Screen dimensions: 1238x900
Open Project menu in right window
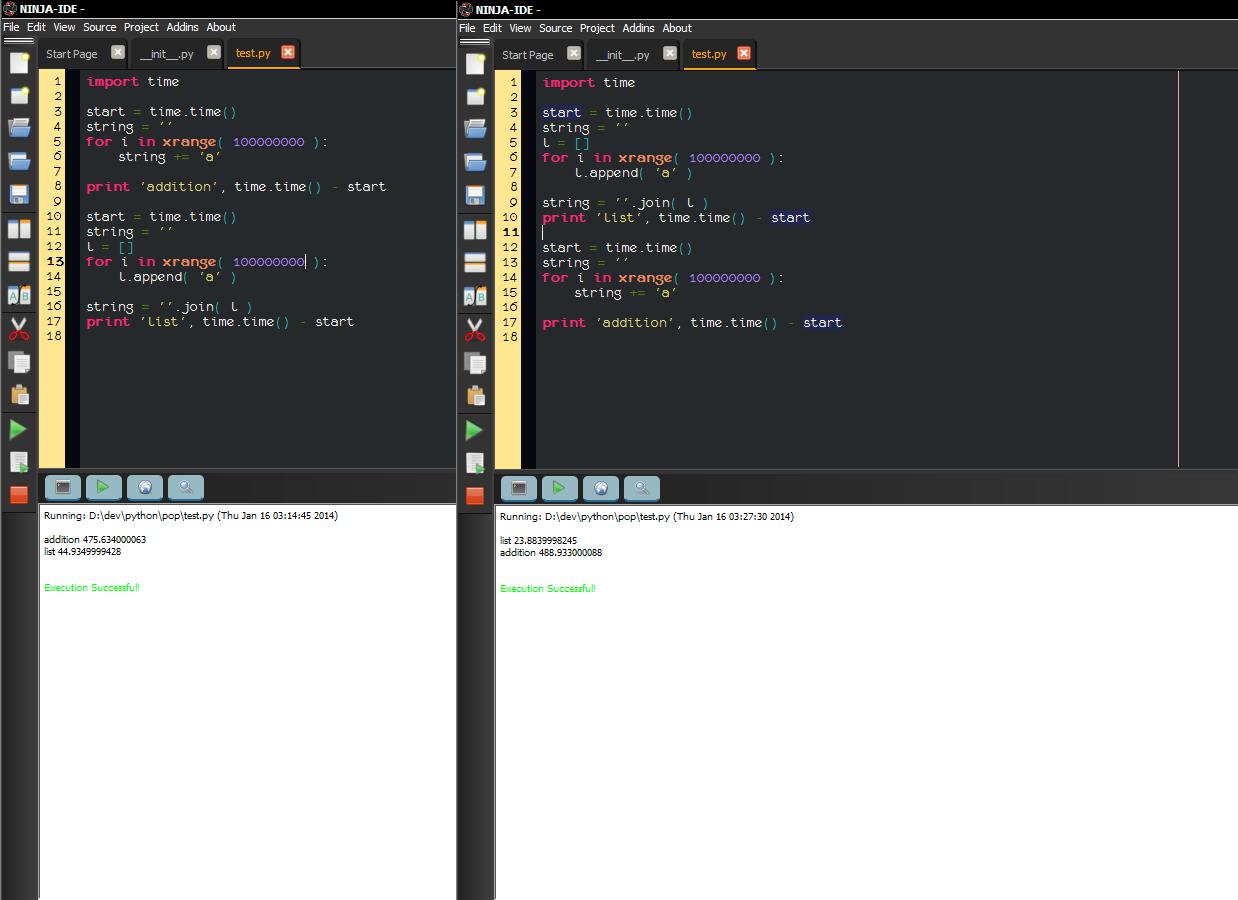pos(597,28)
